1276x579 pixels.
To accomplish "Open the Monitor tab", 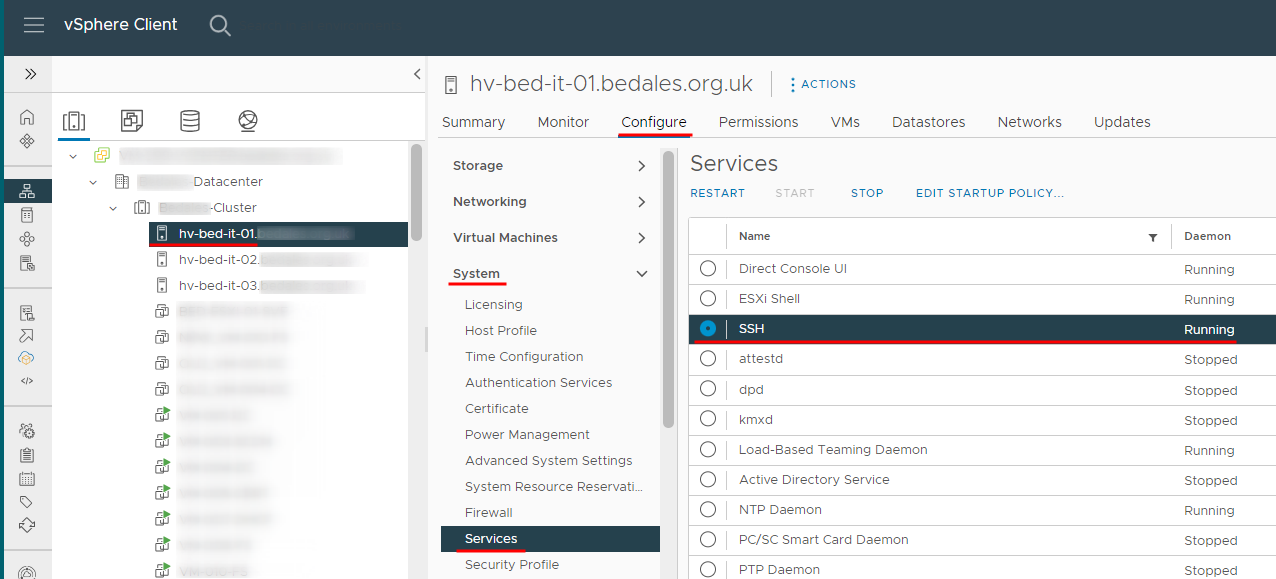I will click(563, 122).
